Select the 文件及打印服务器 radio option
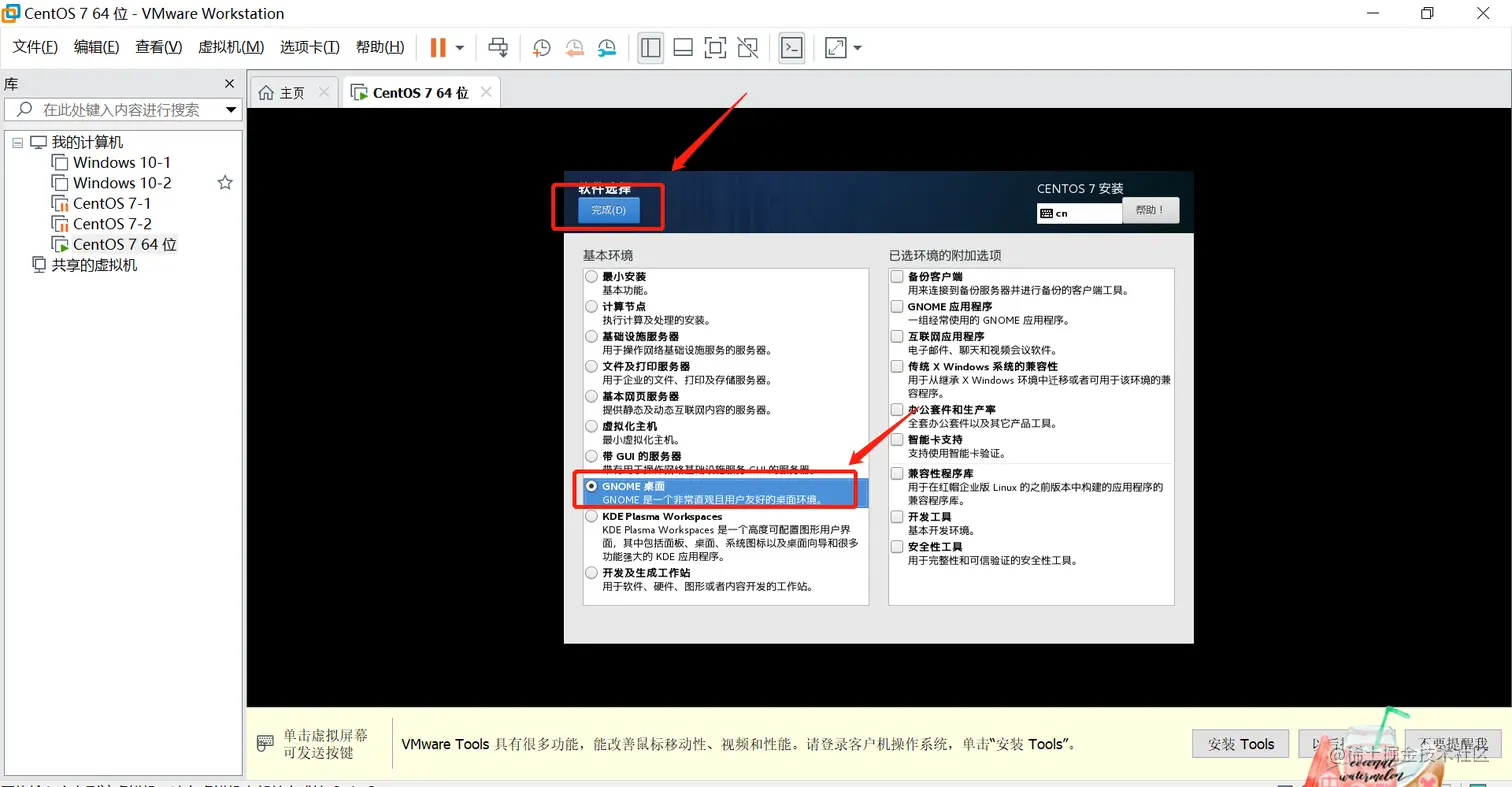The image size is (1512, 787). tap(592, 367)
